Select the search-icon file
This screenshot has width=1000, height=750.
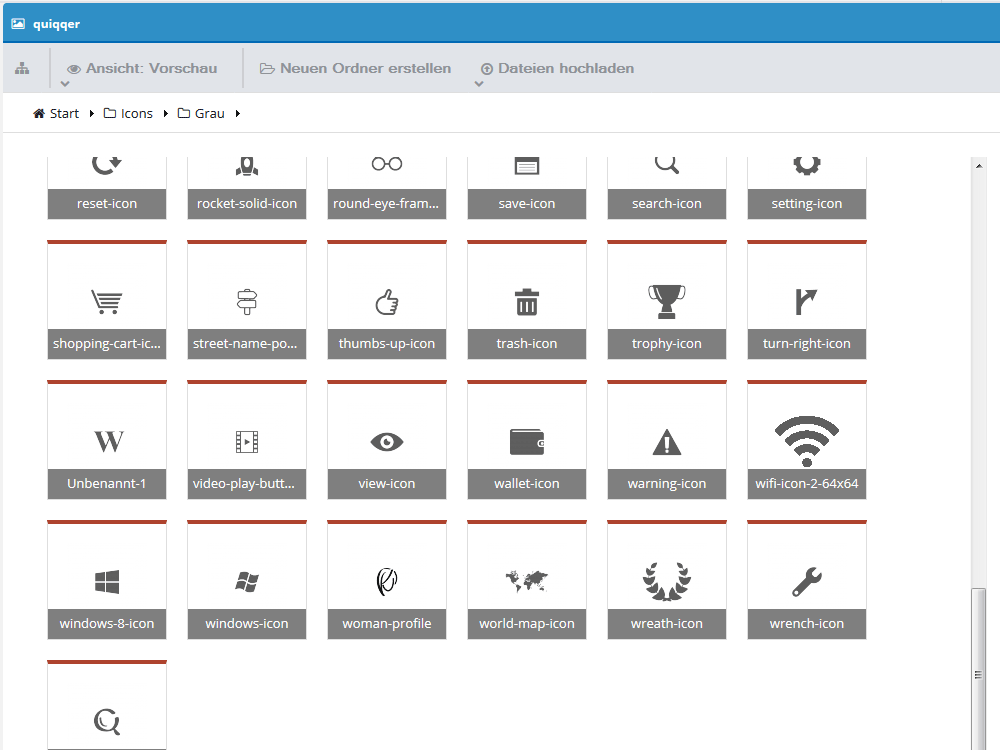pyautogui.click(x=667, y=188)
